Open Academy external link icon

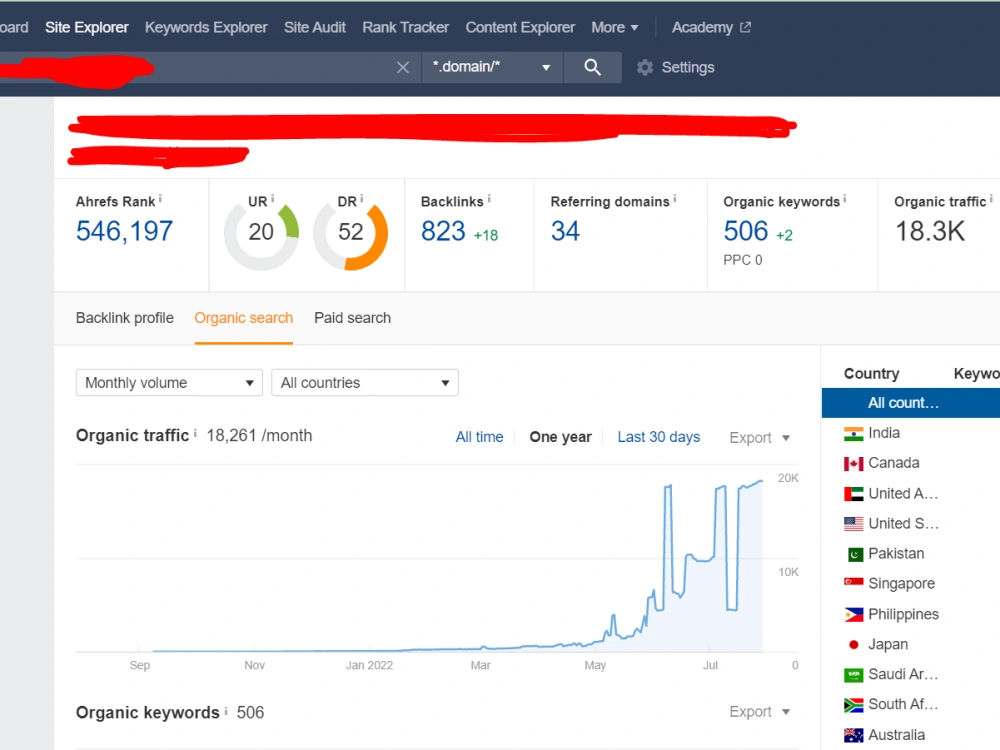click(746, 27)
